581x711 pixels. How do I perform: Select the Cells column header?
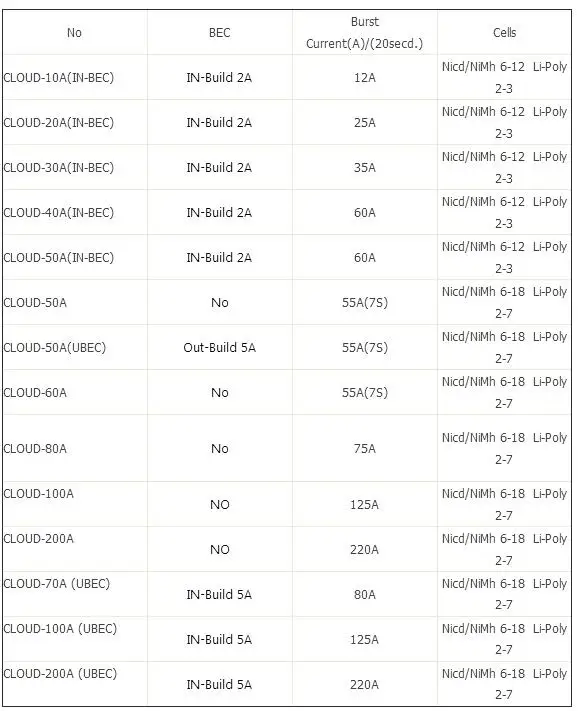504,33
